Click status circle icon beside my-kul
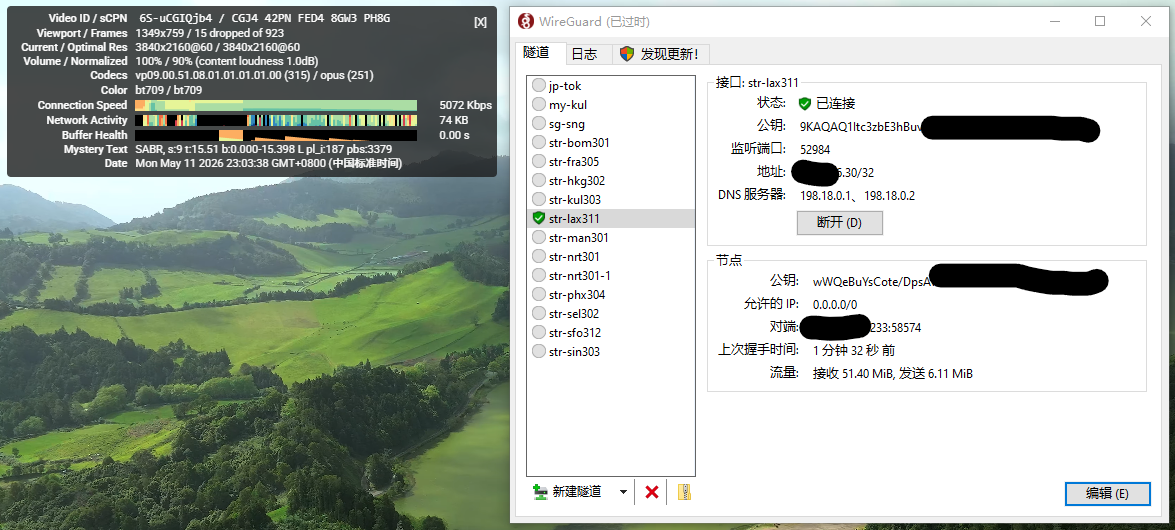 click(539, 104)
